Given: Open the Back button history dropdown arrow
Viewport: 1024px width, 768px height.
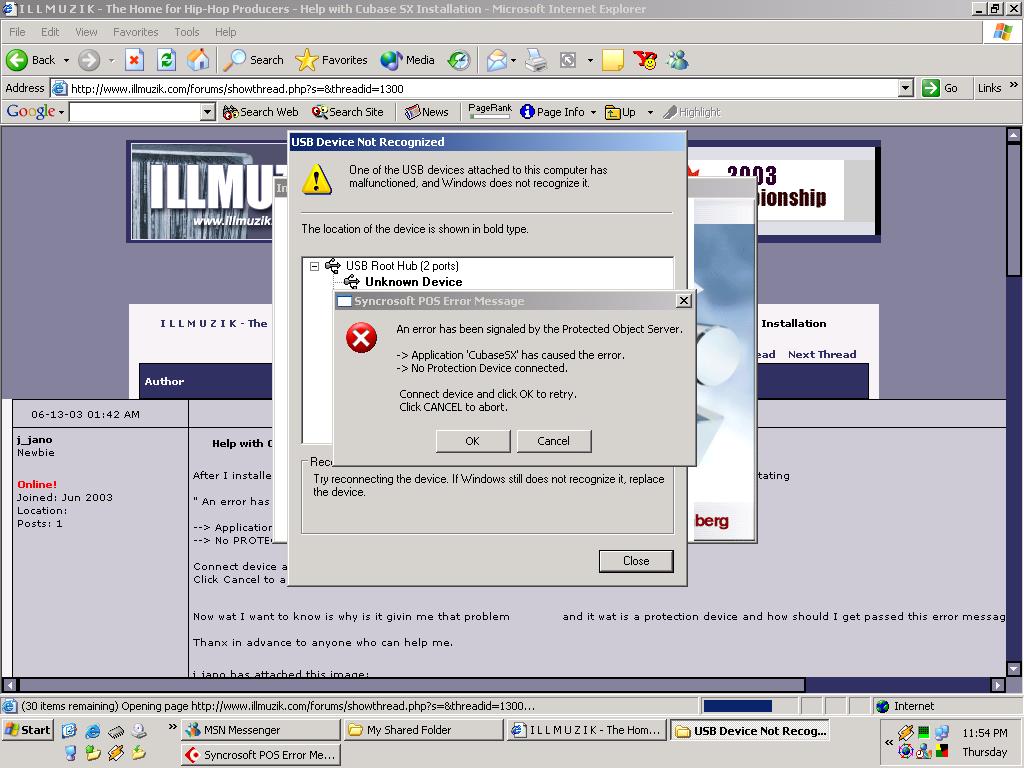Looking at the screenshot, I should tap(66, 60).
